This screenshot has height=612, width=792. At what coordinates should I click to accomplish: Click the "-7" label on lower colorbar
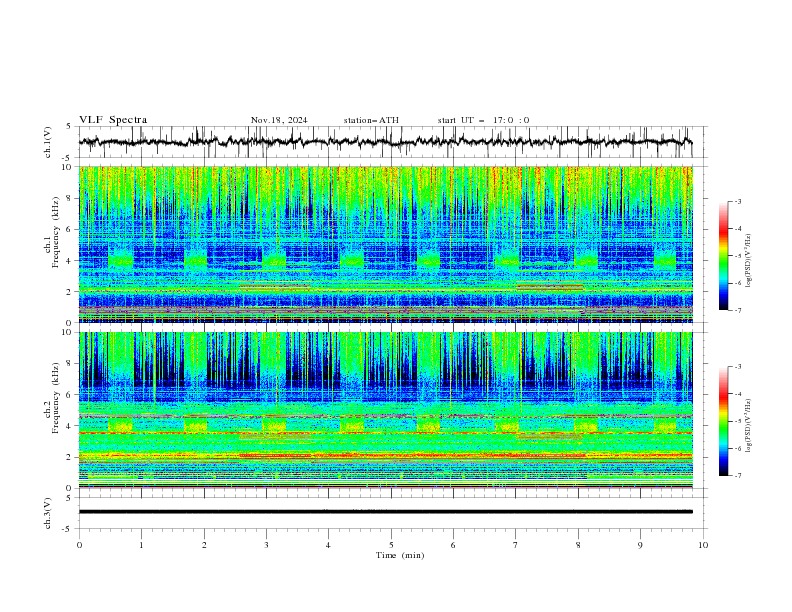(x=737, y=475)
